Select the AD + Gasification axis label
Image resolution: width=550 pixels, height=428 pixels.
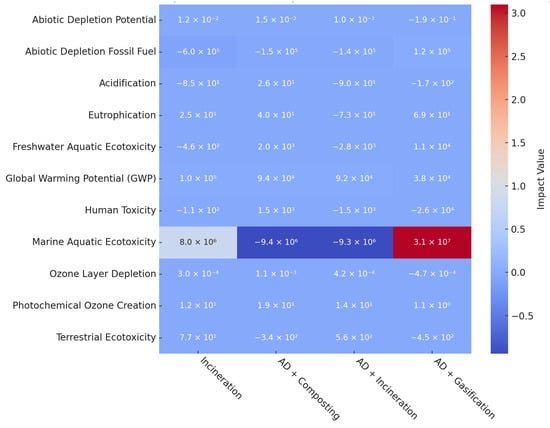[464, 388]
